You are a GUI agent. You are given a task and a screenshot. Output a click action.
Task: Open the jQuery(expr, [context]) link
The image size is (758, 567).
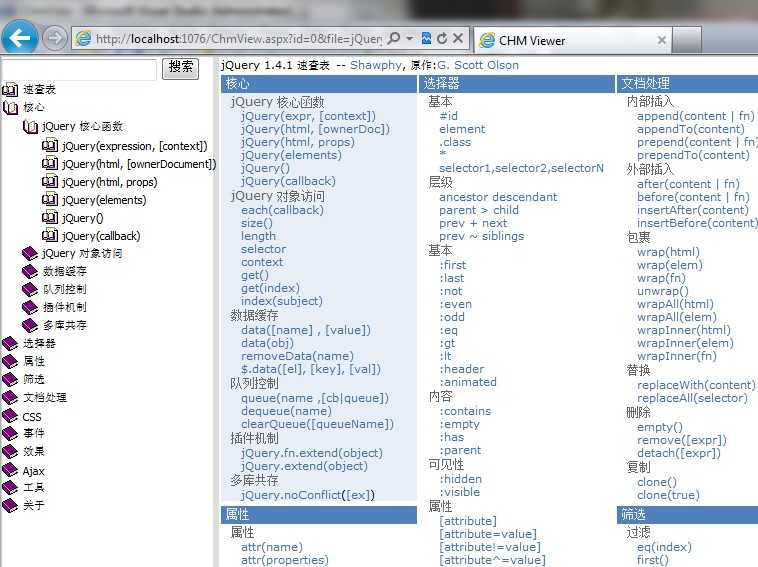[308, 116]
